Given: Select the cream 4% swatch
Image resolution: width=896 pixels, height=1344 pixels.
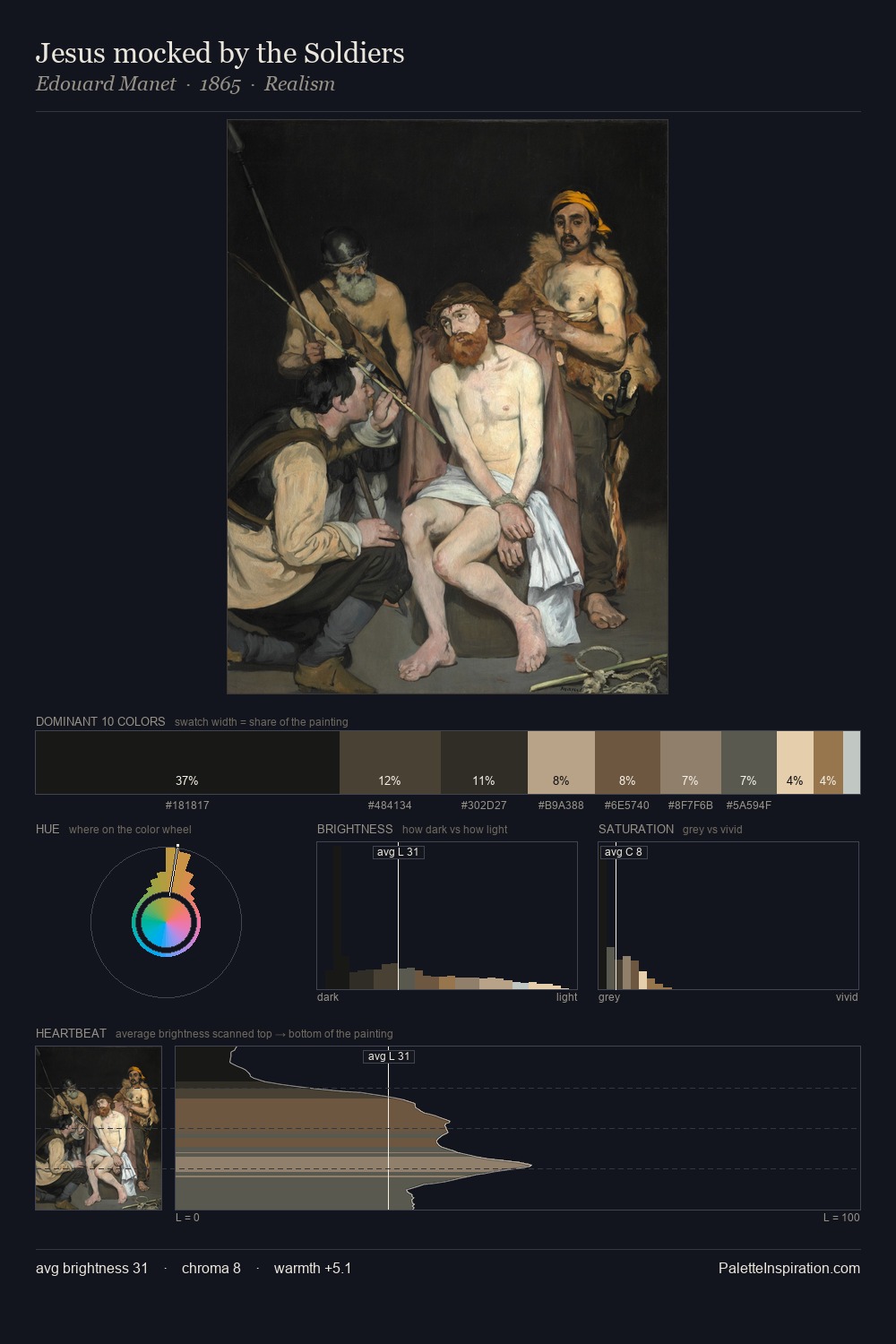Looking at the screenshot, I should (x=795, y=762).
